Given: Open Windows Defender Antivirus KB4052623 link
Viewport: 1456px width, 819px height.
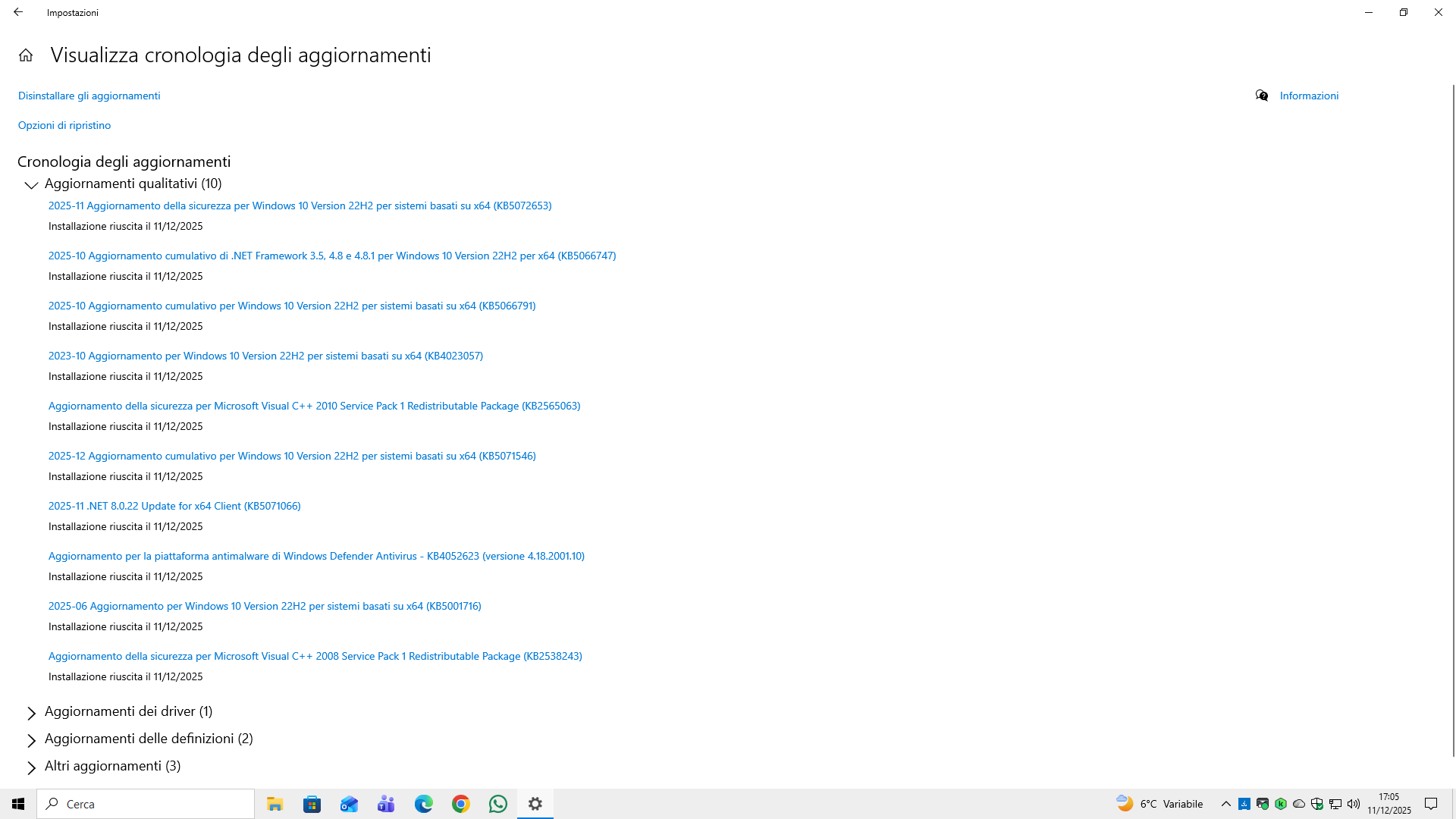Looking at the screenshot, I should click(x=316, y=556).
